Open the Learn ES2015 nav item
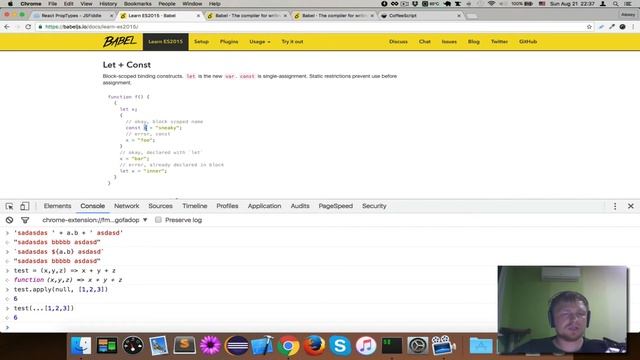Screen dimensions: 640x360 click(166, 42)
